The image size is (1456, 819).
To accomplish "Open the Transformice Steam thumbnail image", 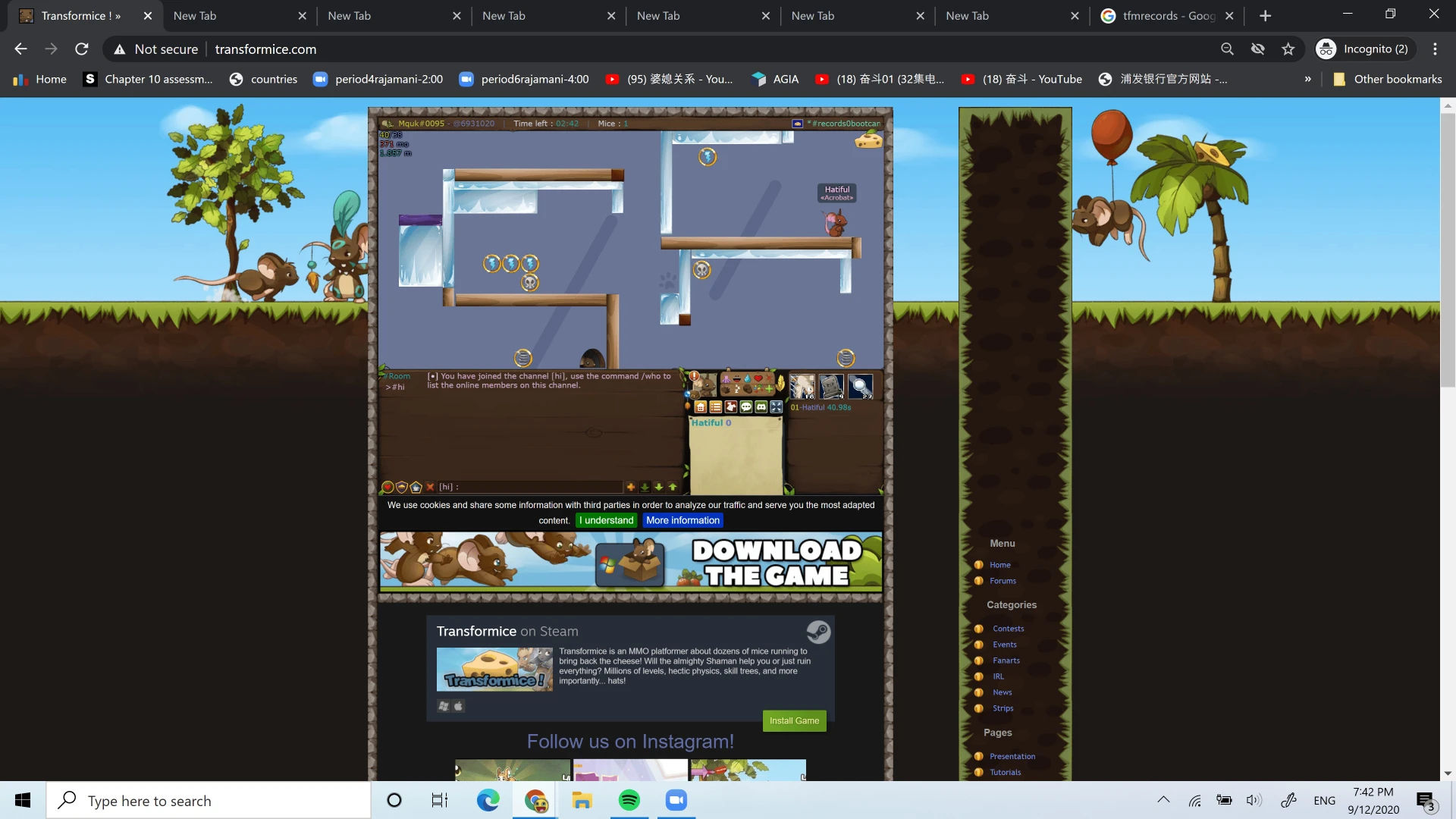I will click(x=494, y=669).
